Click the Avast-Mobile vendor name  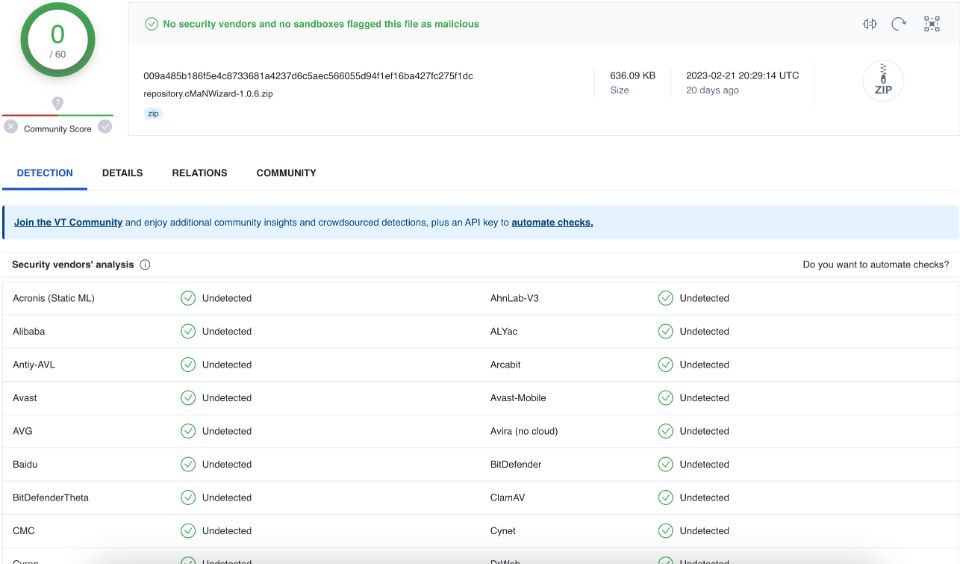(518, 398)
